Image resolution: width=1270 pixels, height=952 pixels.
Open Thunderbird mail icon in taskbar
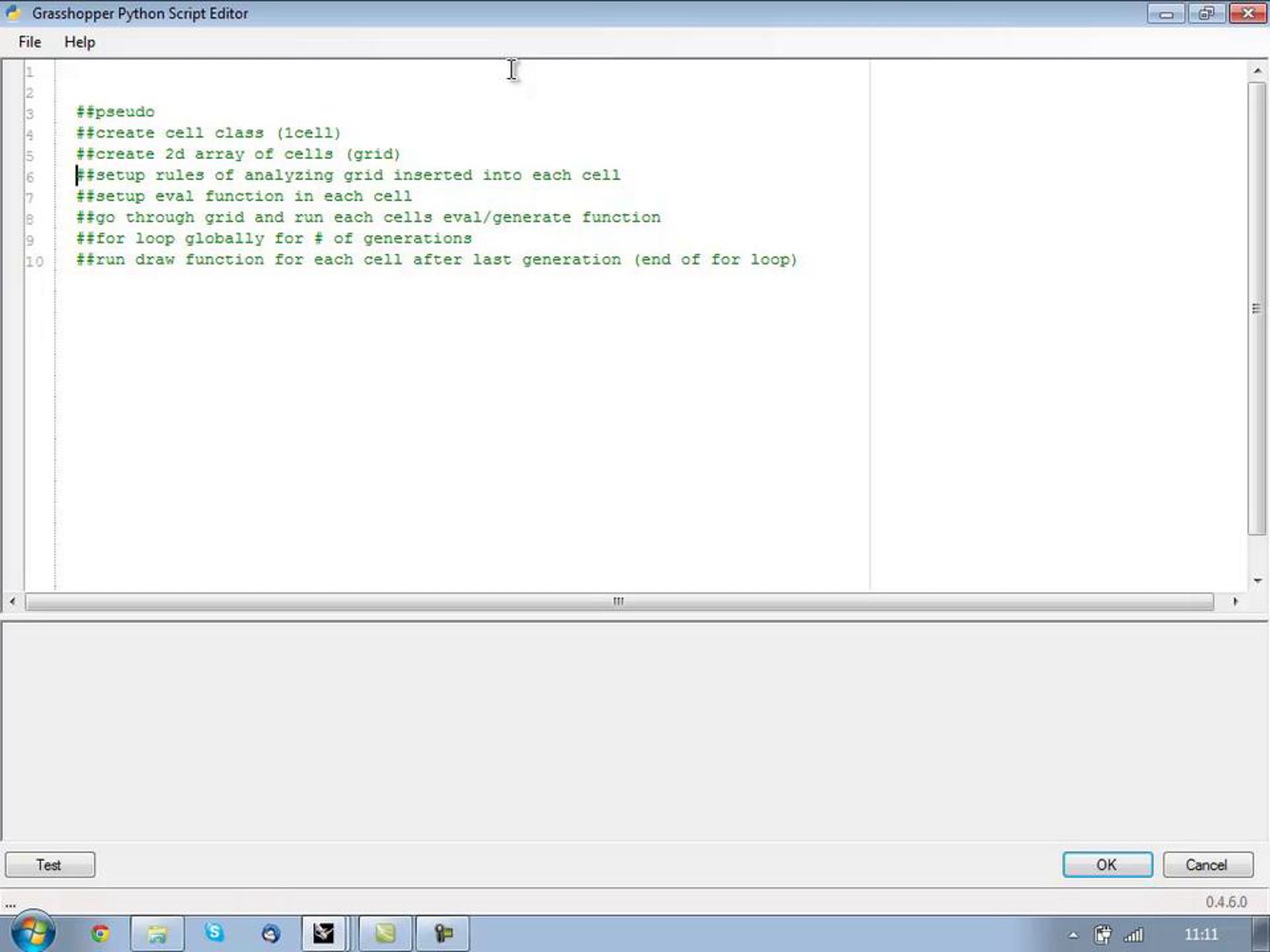[271, 933]
